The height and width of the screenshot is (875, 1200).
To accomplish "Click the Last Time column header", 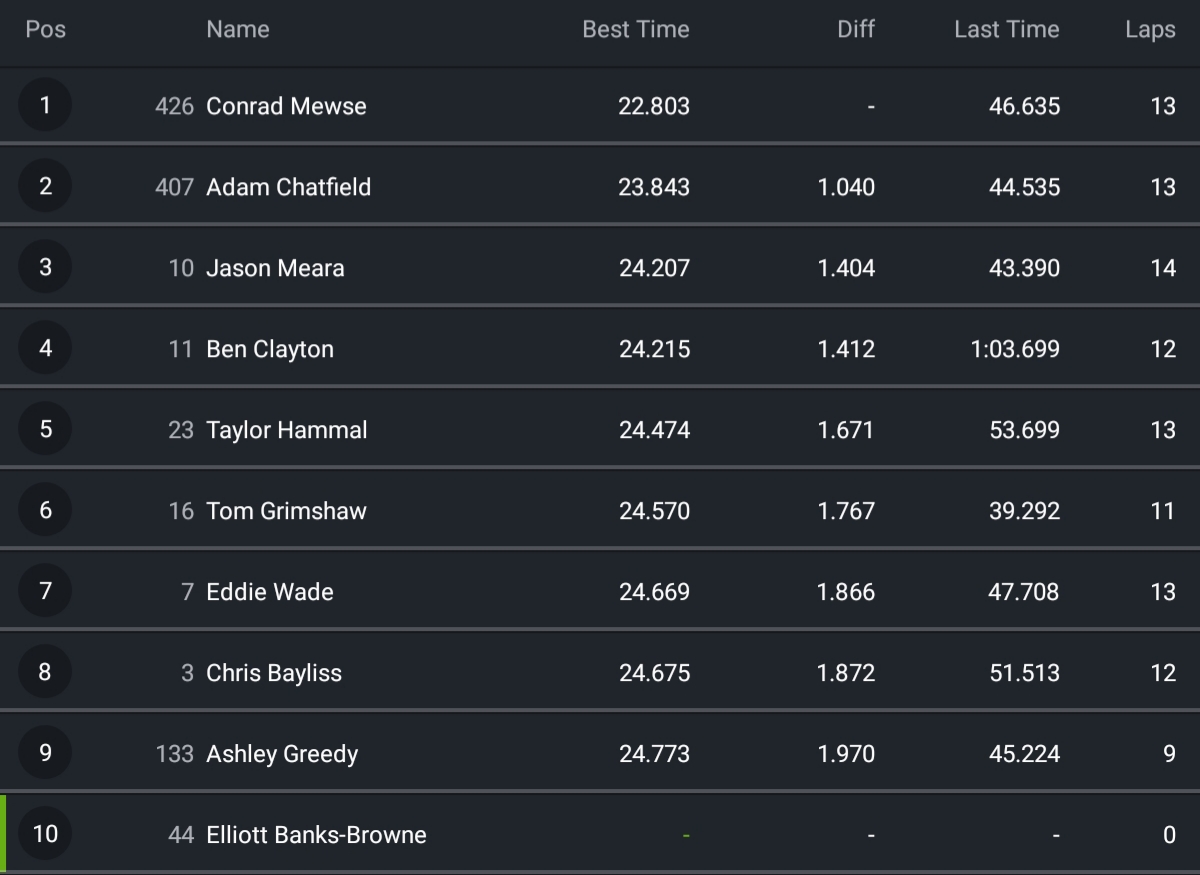I will pyautogui.click(x=1006, y=30).
